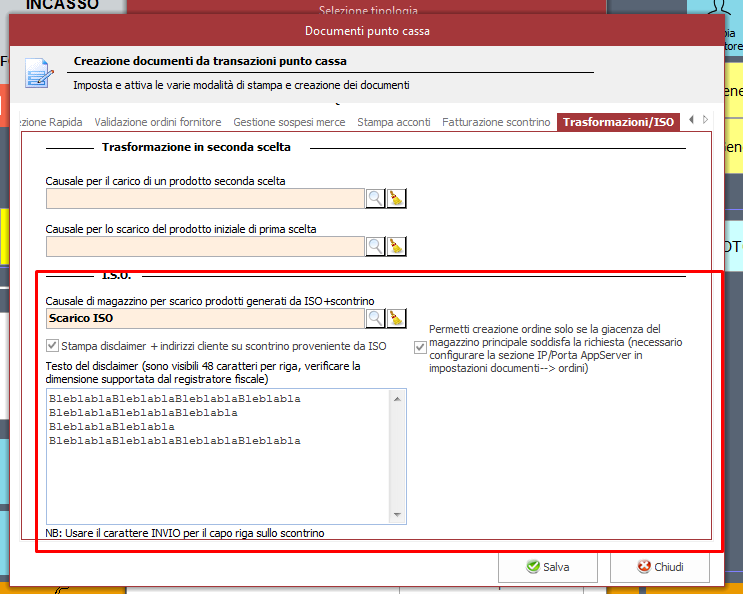This screenshot has width=743, height=594.
Task: Toggle Permetti creazione ordine giacenza checkbox
Action: tap(420, 347)
